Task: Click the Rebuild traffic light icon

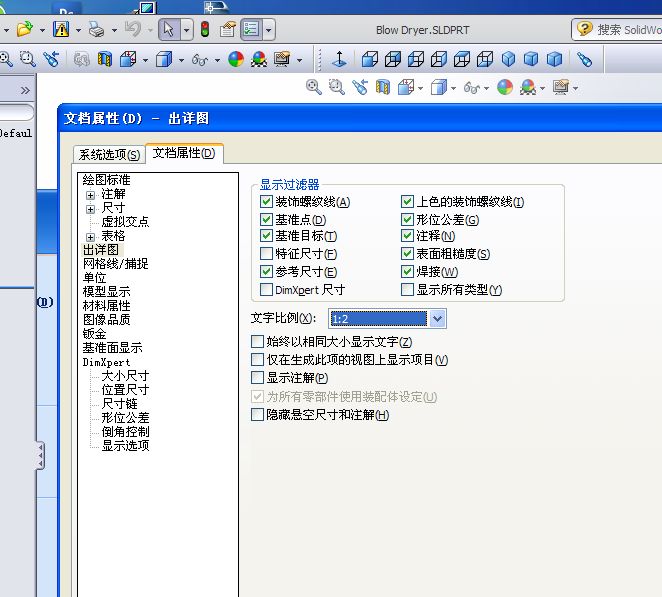Action: point(205,30)
